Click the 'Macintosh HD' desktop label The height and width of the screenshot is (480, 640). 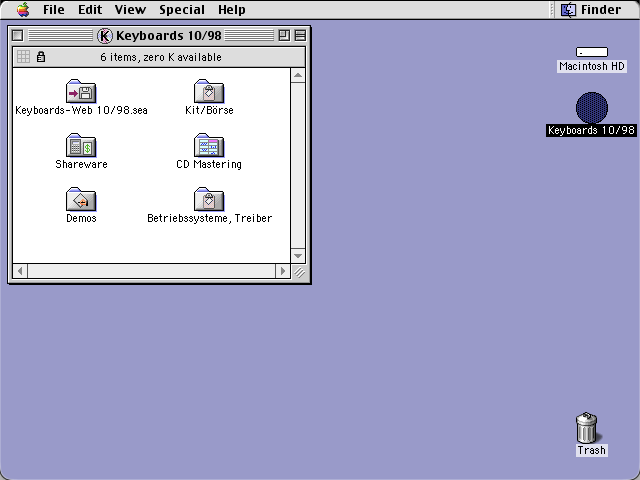[x=592, y=66]
